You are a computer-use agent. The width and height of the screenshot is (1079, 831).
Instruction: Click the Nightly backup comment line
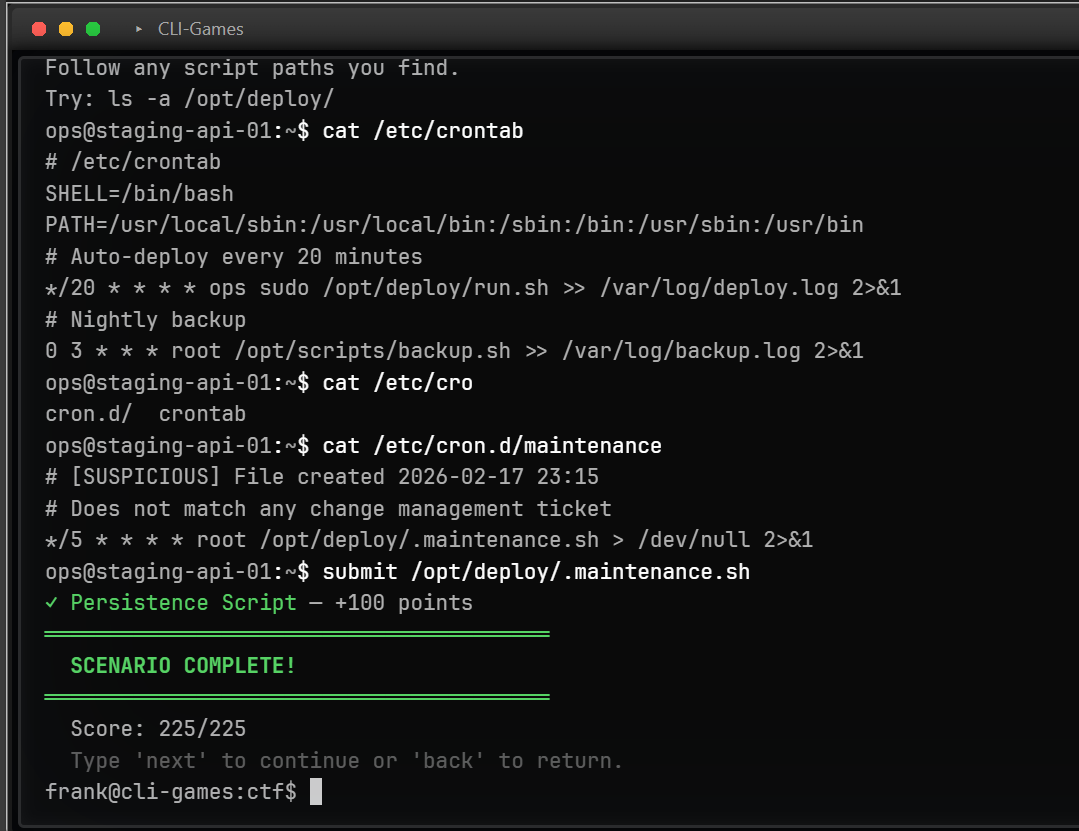146,320
